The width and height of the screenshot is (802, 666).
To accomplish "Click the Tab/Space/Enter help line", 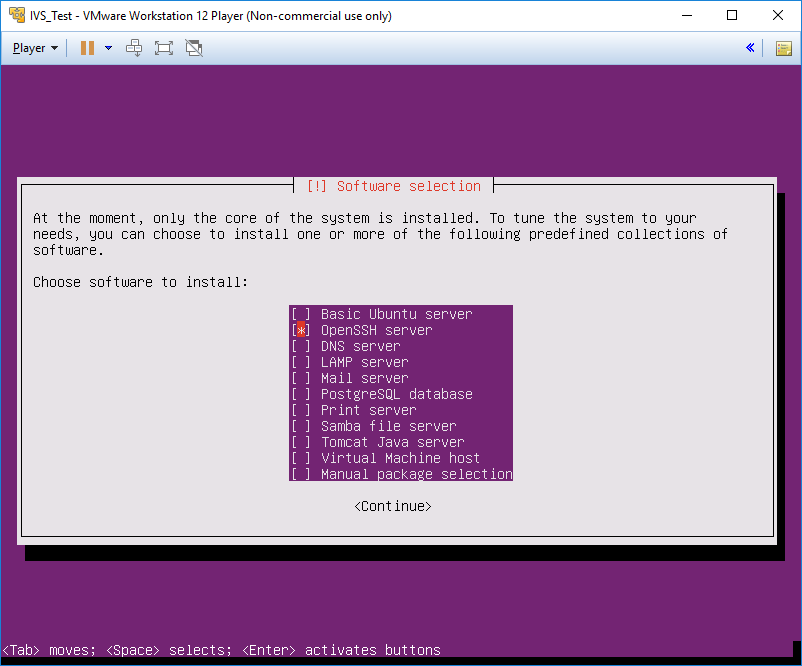I will 221,650.
